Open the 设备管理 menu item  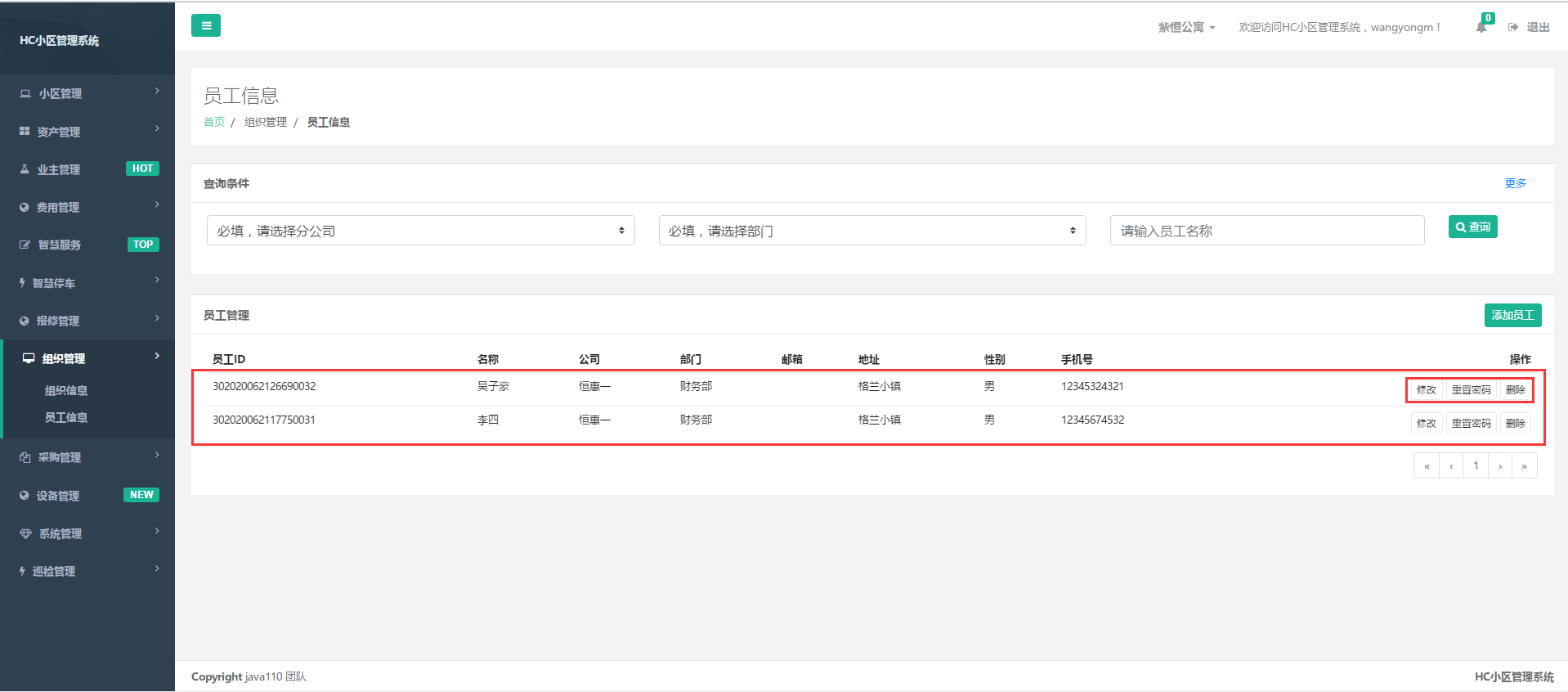pyautogui.click(x=87, y=496)
